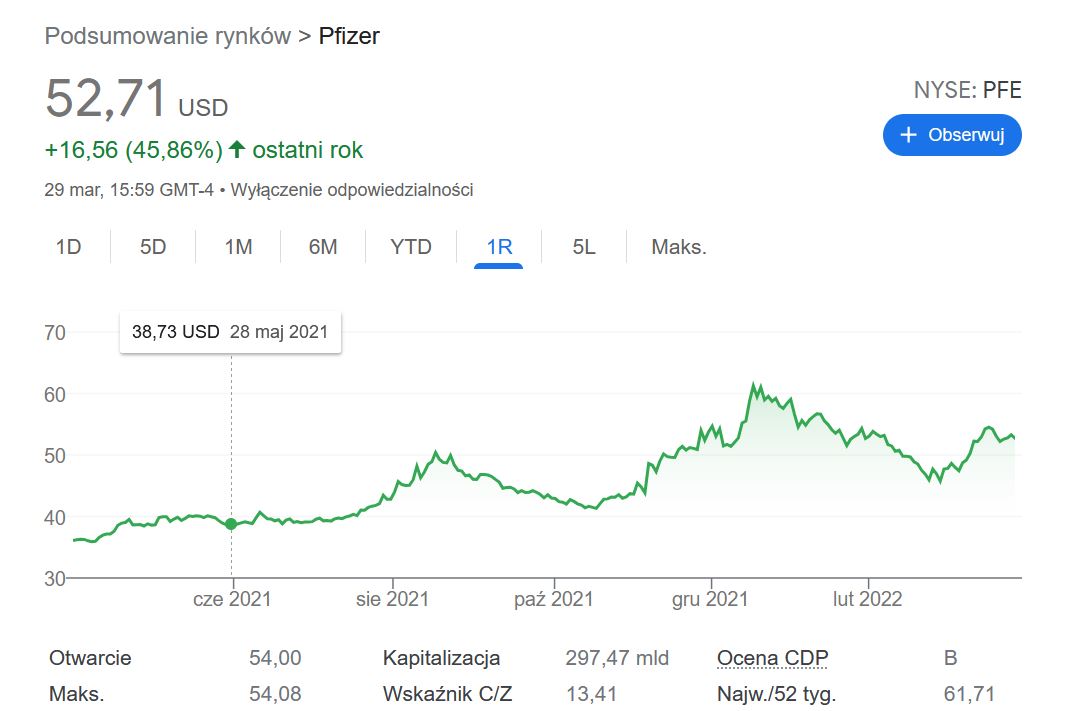Click the Pfizer breadcrumb name
The height and width of the screenshot is (711, 1068).
click(349, 37)
